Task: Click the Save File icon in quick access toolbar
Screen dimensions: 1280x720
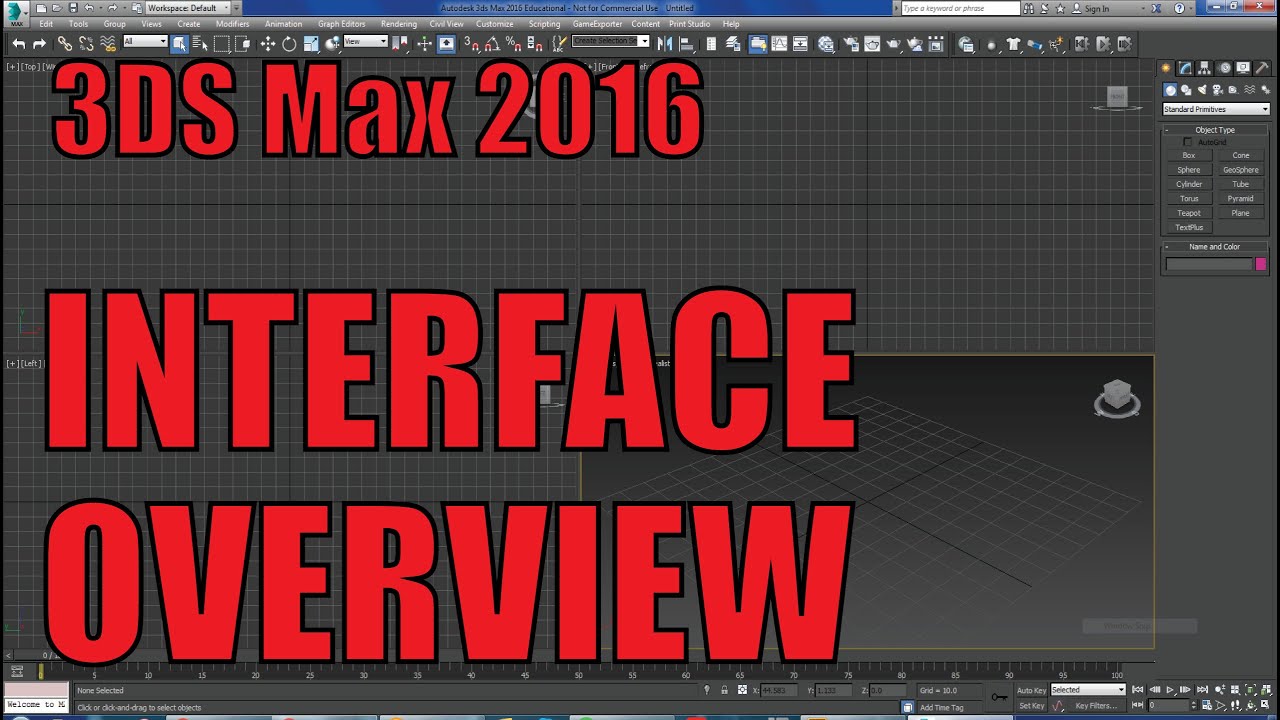Action: coord(72,8)
